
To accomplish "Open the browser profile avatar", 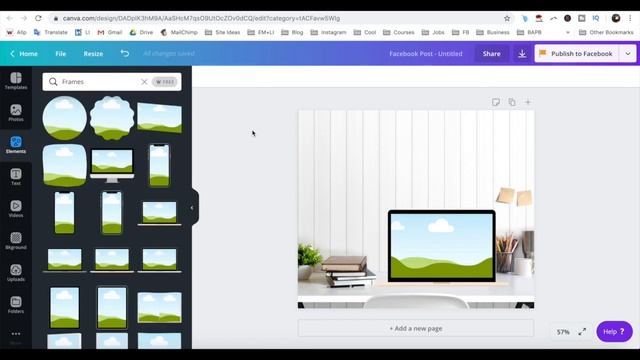I will pos(616,18).
